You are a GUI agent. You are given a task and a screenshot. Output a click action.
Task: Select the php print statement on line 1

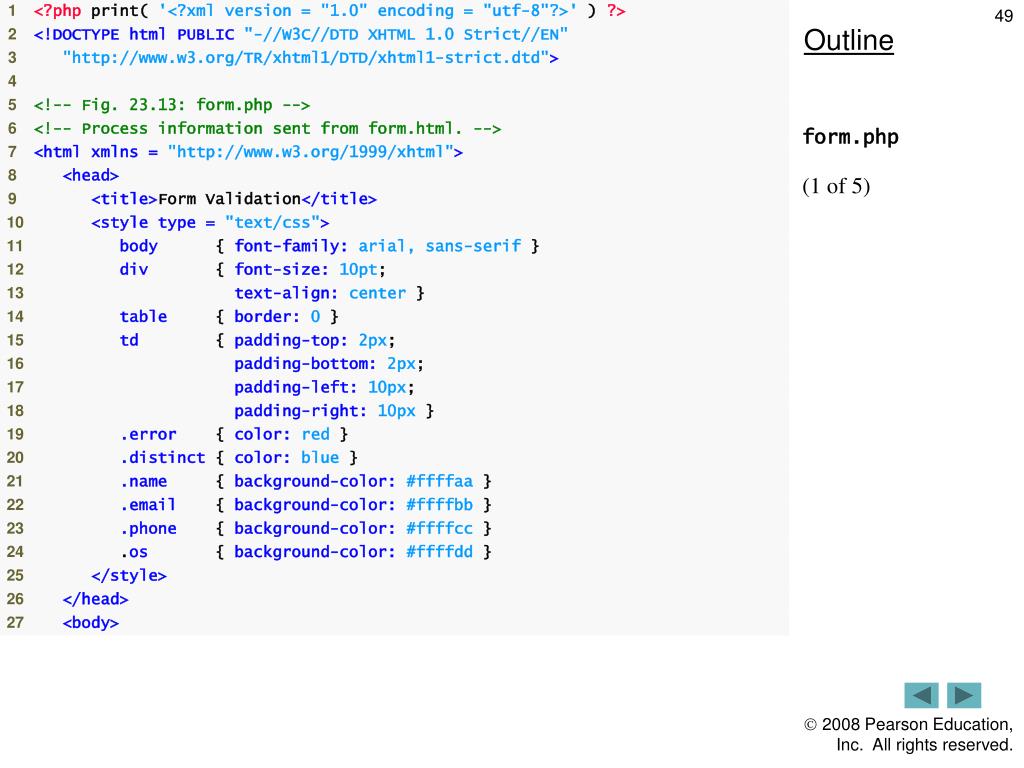click(x=330, y=11)
